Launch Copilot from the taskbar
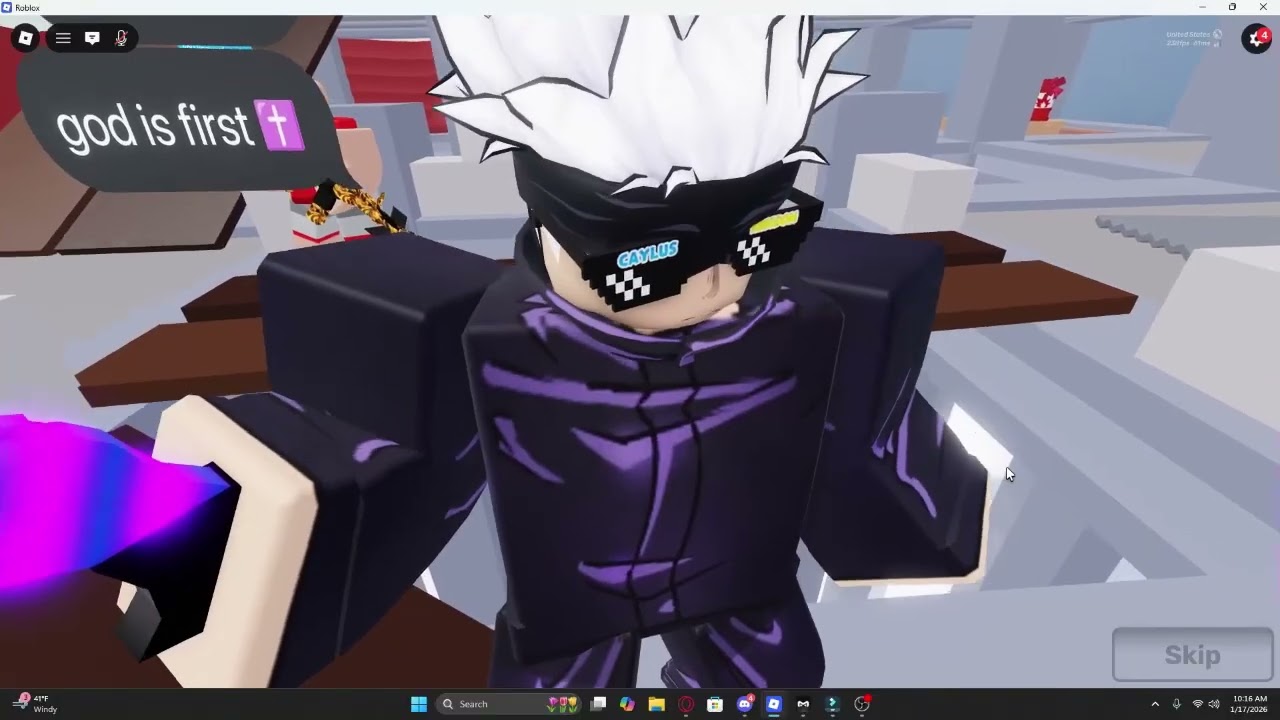Image resolution: width=1280 pixels, height=720 pixels. [x=627, y=704]
